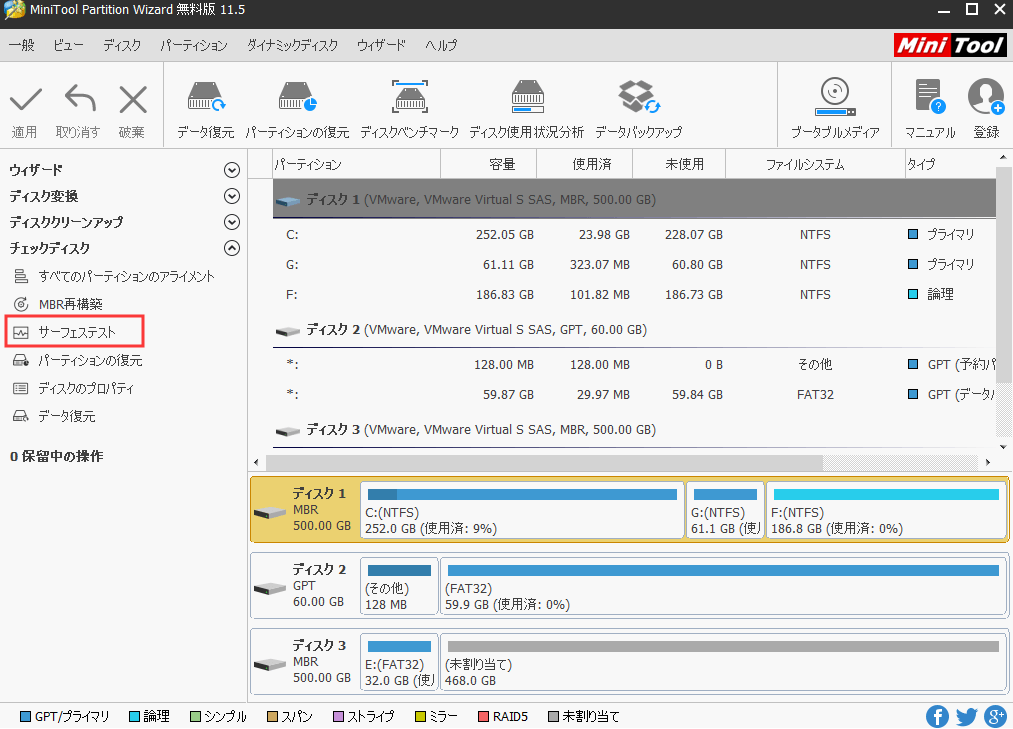Open the Google+ share icon
Image resolution: width=1013 pixels, height=729 pixels.
pyautogui.click(x=996, y=716)
